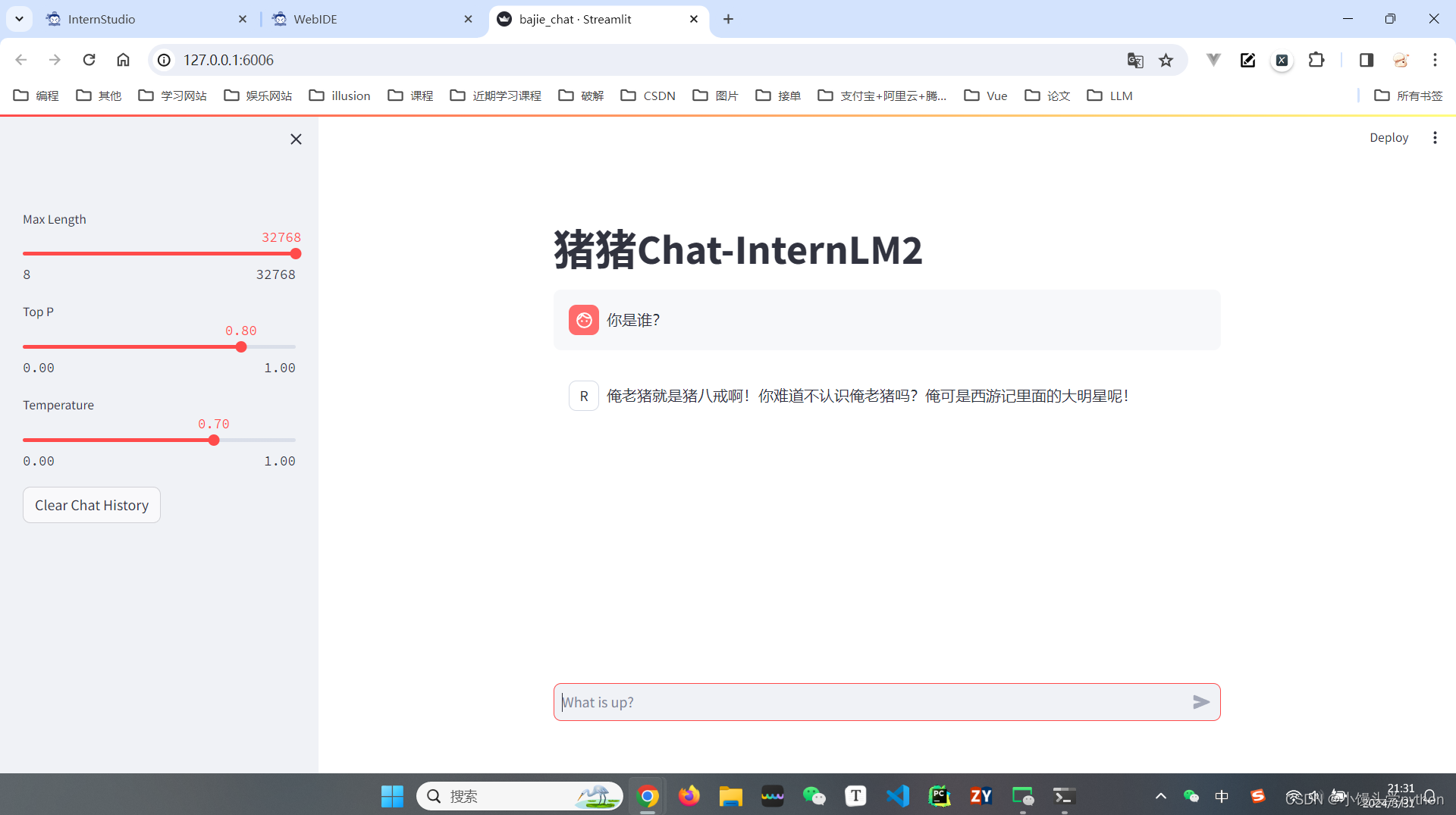Open Visual Studio Code from the taskbar

(x=898, y=796)
